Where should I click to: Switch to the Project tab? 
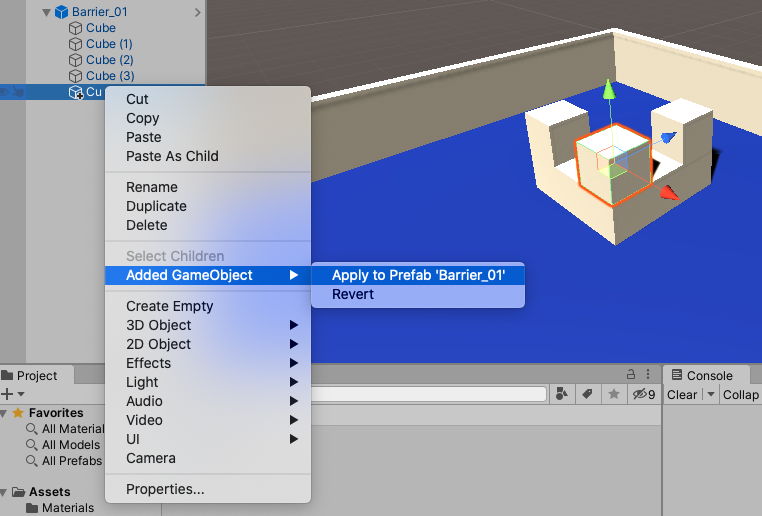[36, 375]
